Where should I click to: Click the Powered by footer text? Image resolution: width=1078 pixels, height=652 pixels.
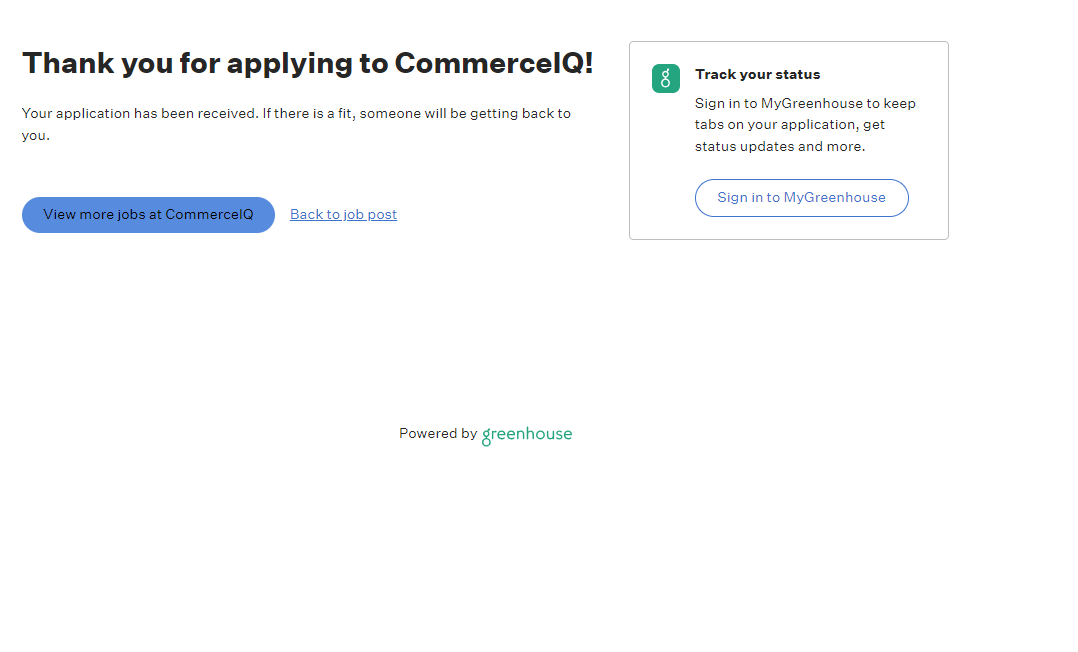(x=437, y=434)
